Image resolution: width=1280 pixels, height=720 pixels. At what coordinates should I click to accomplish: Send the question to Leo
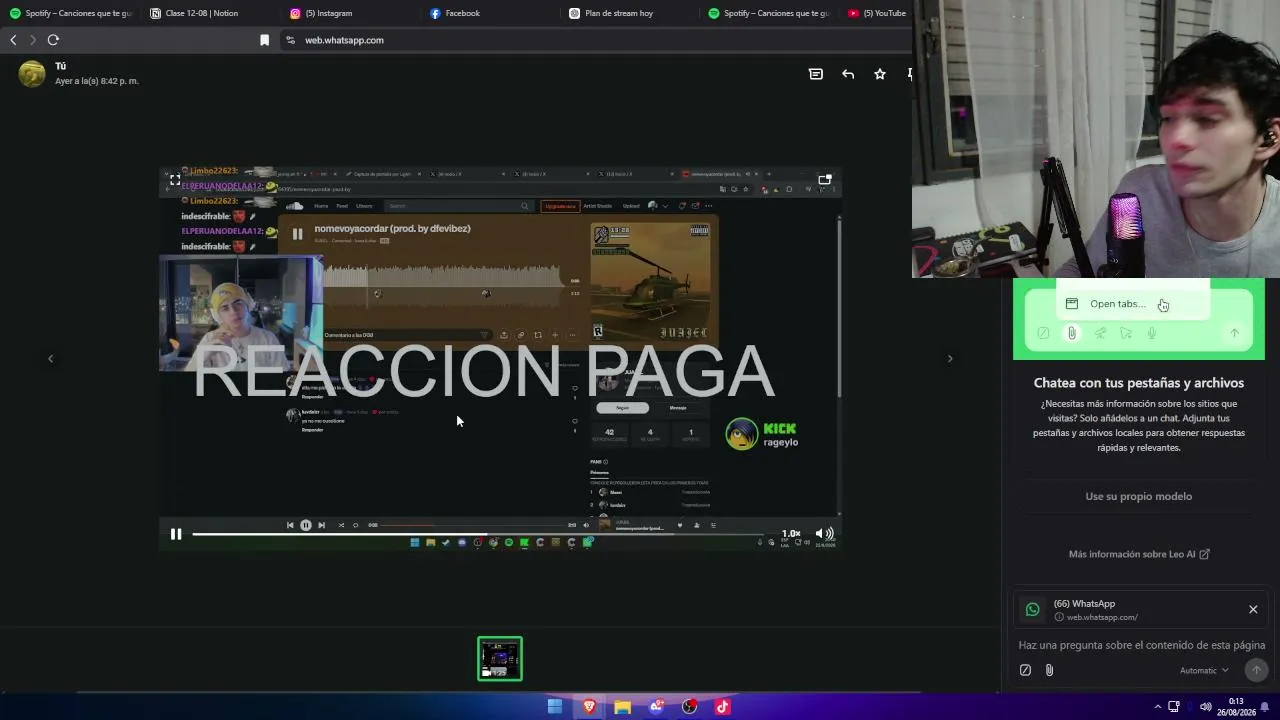pyautogui.click(x=1256, y=670)
